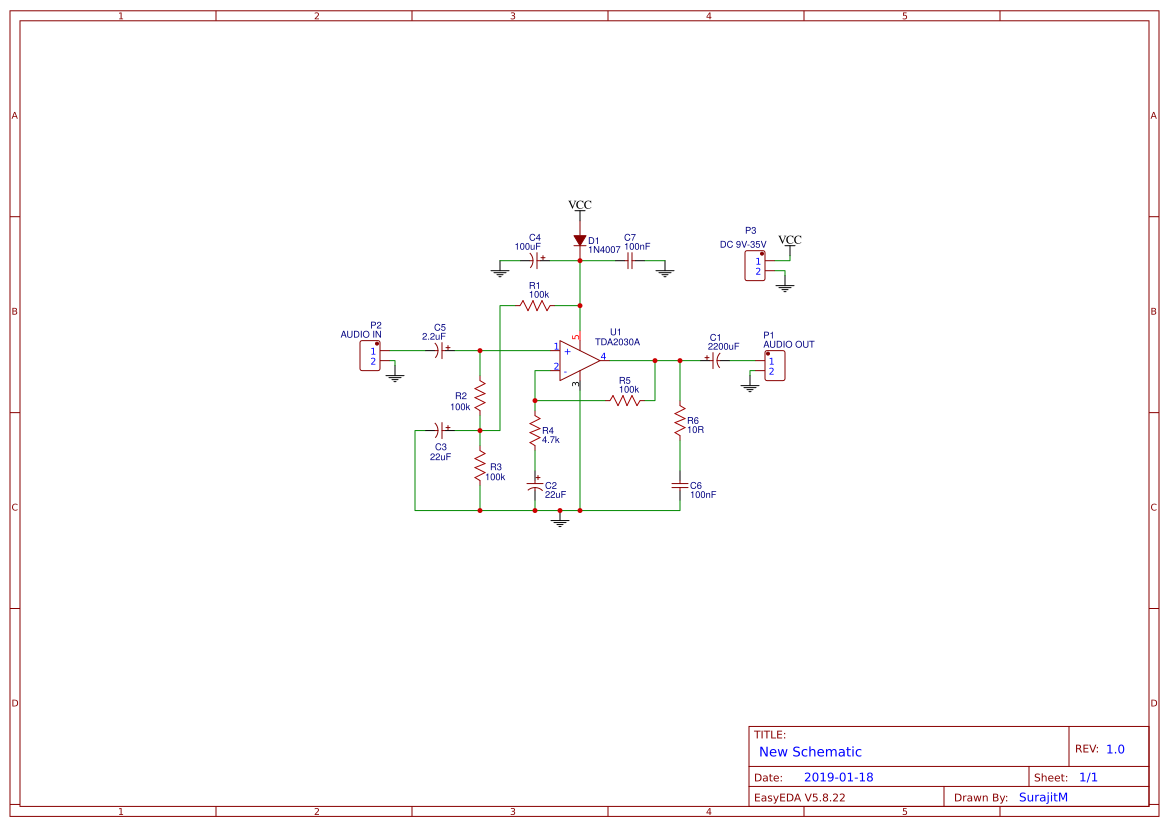Select resistor R4 4.7k
This screenshot has width=1169, height=827.
point(536,432)
